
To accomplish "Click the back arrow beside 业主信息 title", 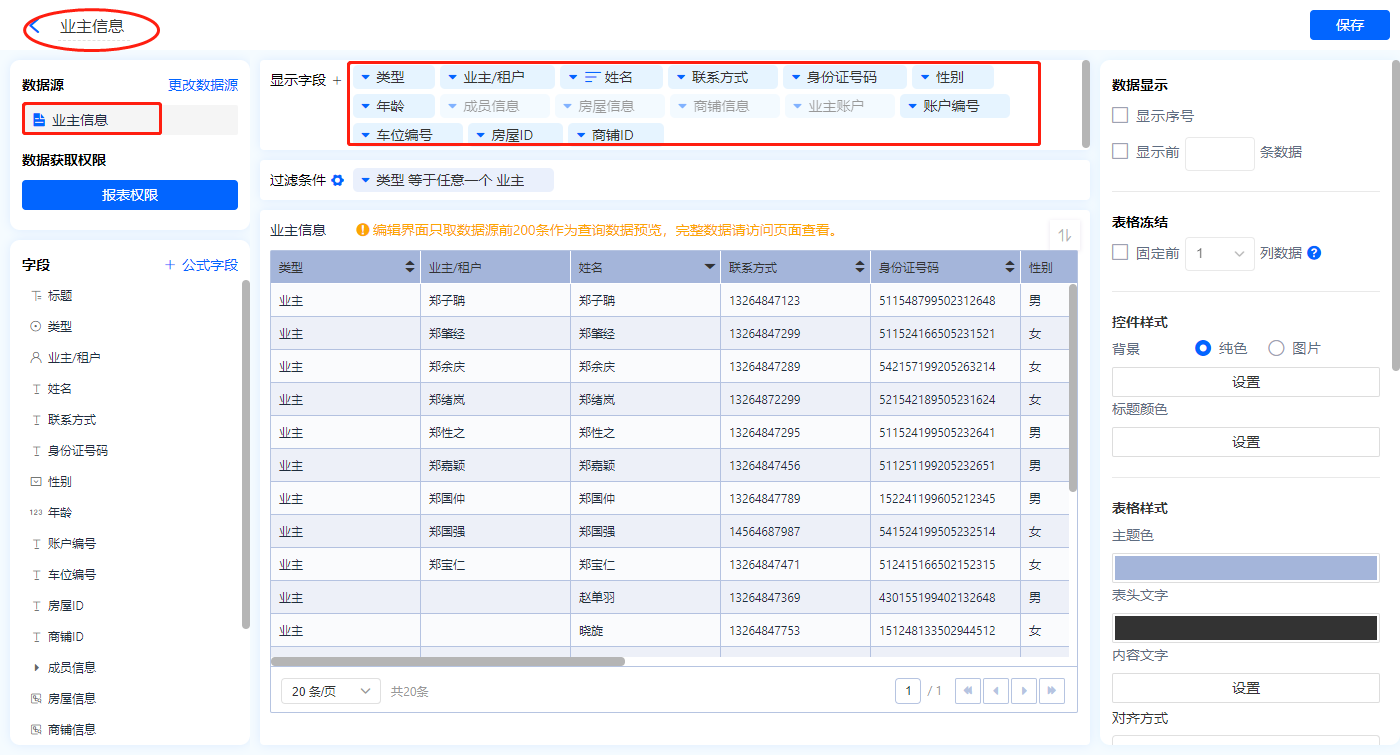I will click(35, 27).
